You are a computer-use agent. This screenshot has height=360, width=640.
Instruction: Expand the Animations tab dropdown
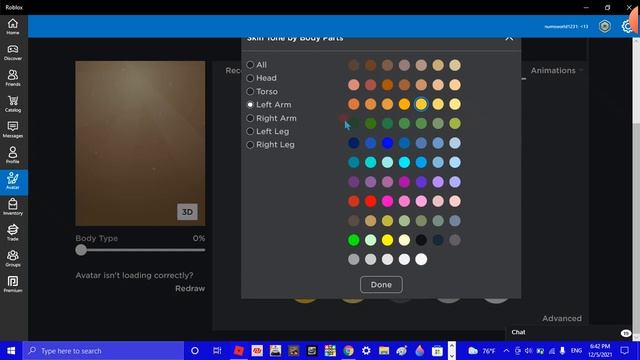557,71
